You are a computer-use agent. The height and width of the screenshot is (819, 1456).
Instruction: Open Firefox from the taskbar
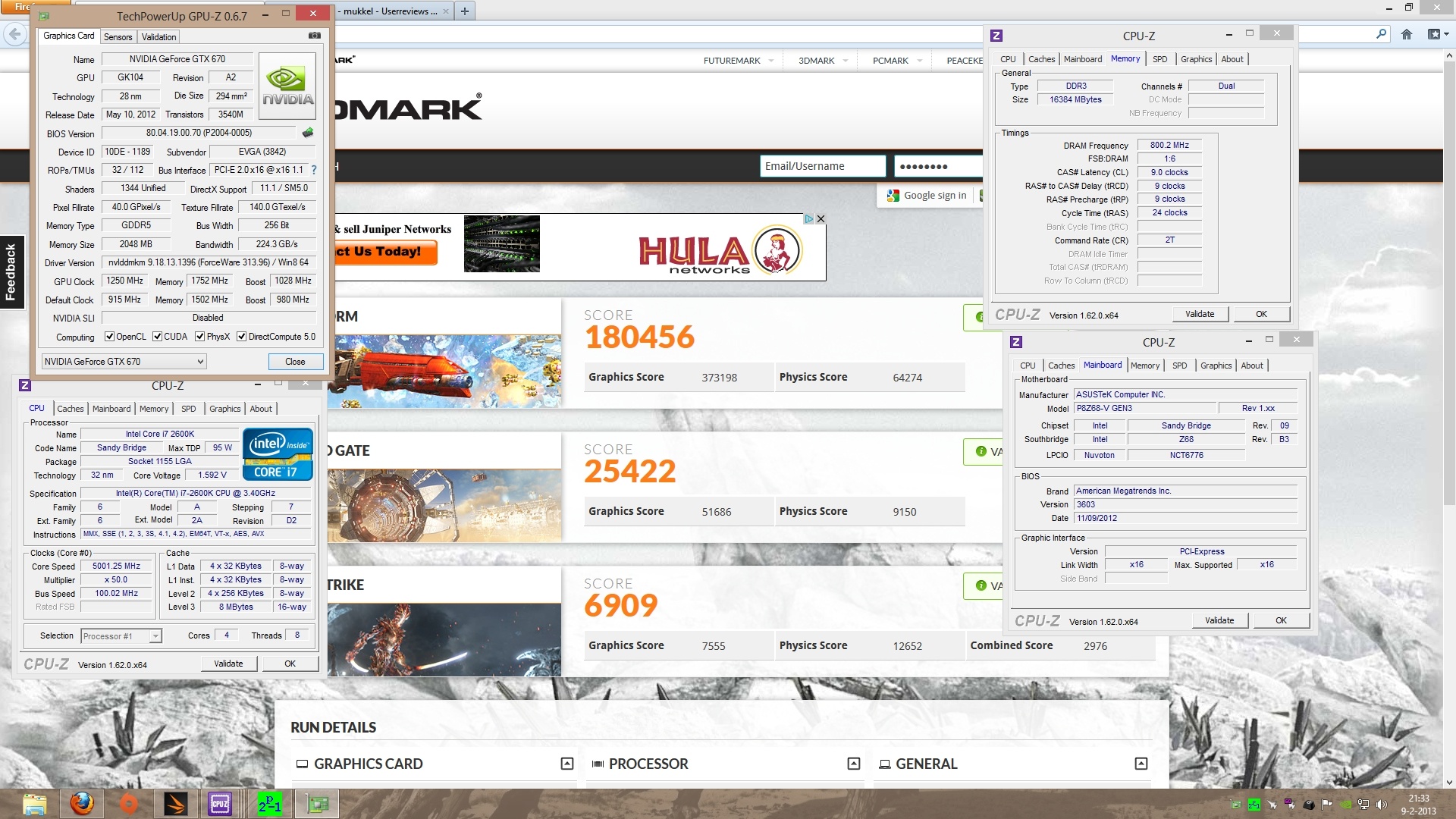[x=82, y=804]
